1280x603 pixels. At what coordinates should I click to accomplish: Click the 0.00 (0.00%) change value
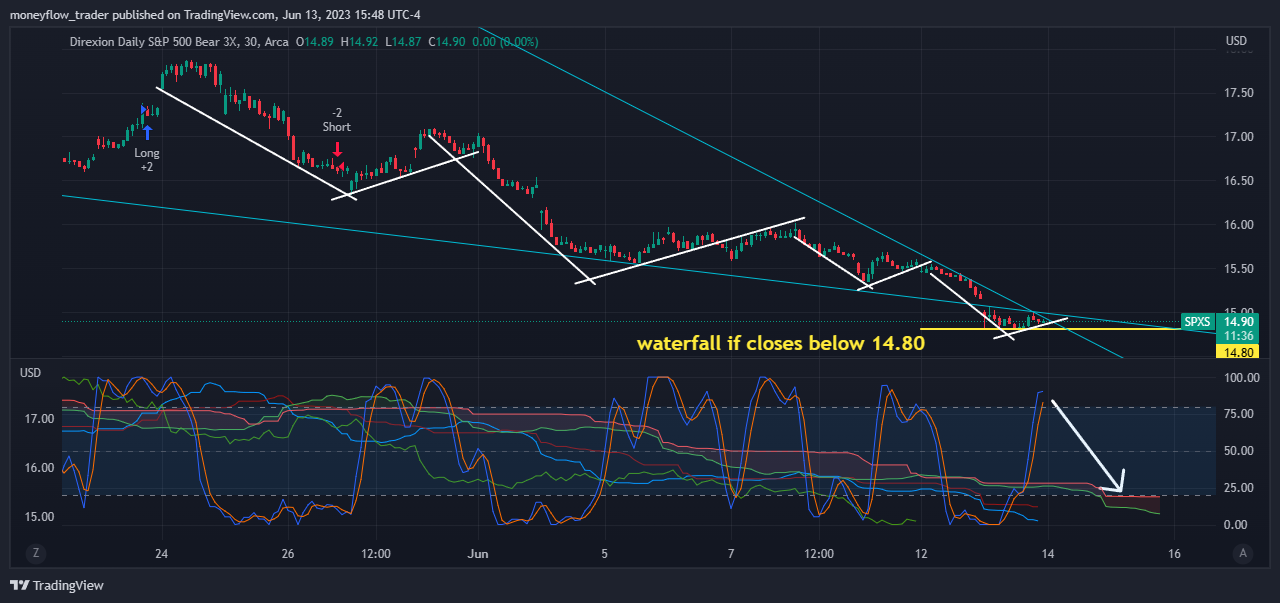(x=504, y=42)
